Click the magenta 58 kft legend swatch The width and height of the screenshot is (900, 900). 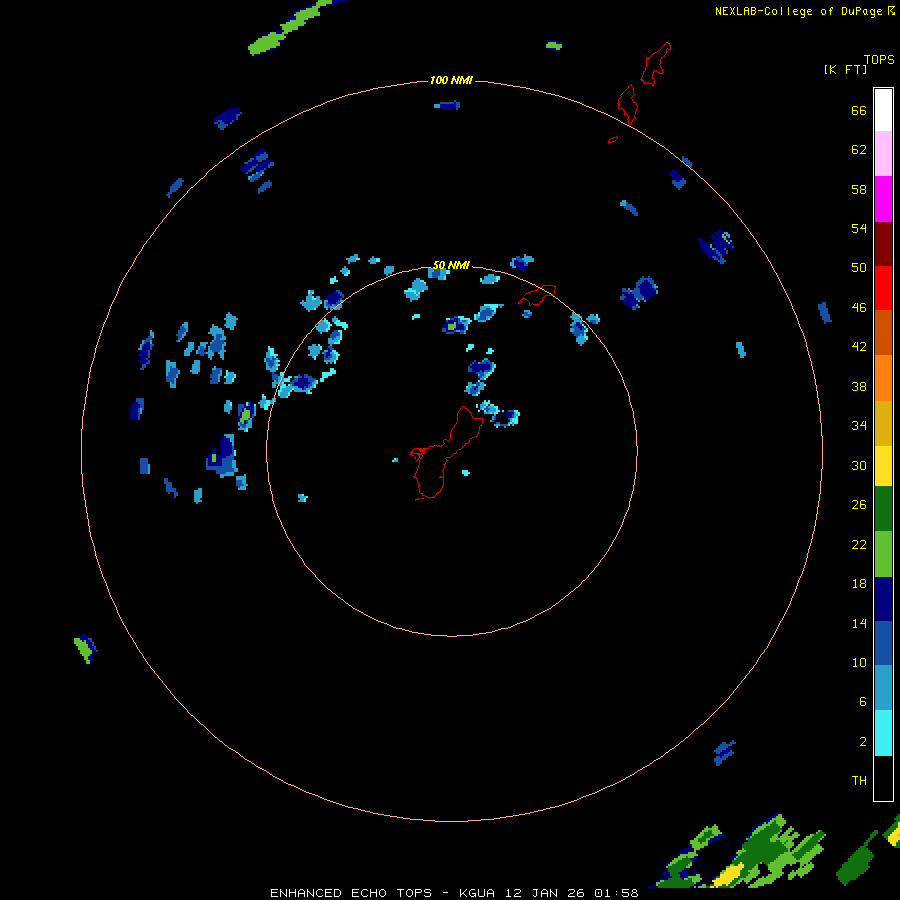coord(883,199)
